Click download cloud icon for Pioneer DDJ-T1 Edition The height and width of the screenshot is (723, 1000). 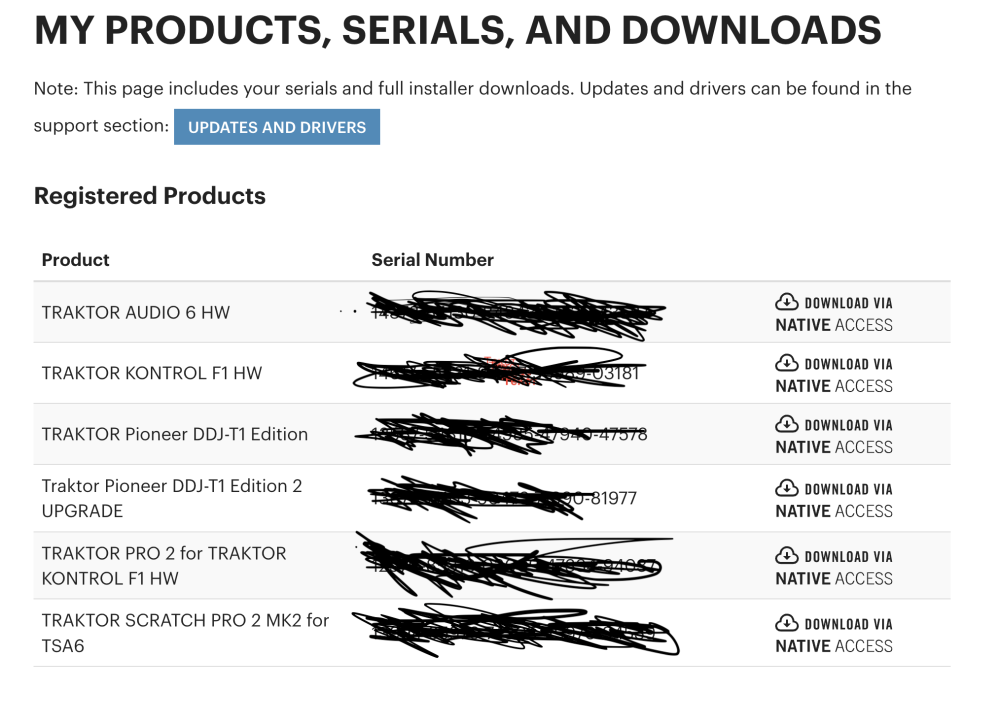click(x=786, y=424)
